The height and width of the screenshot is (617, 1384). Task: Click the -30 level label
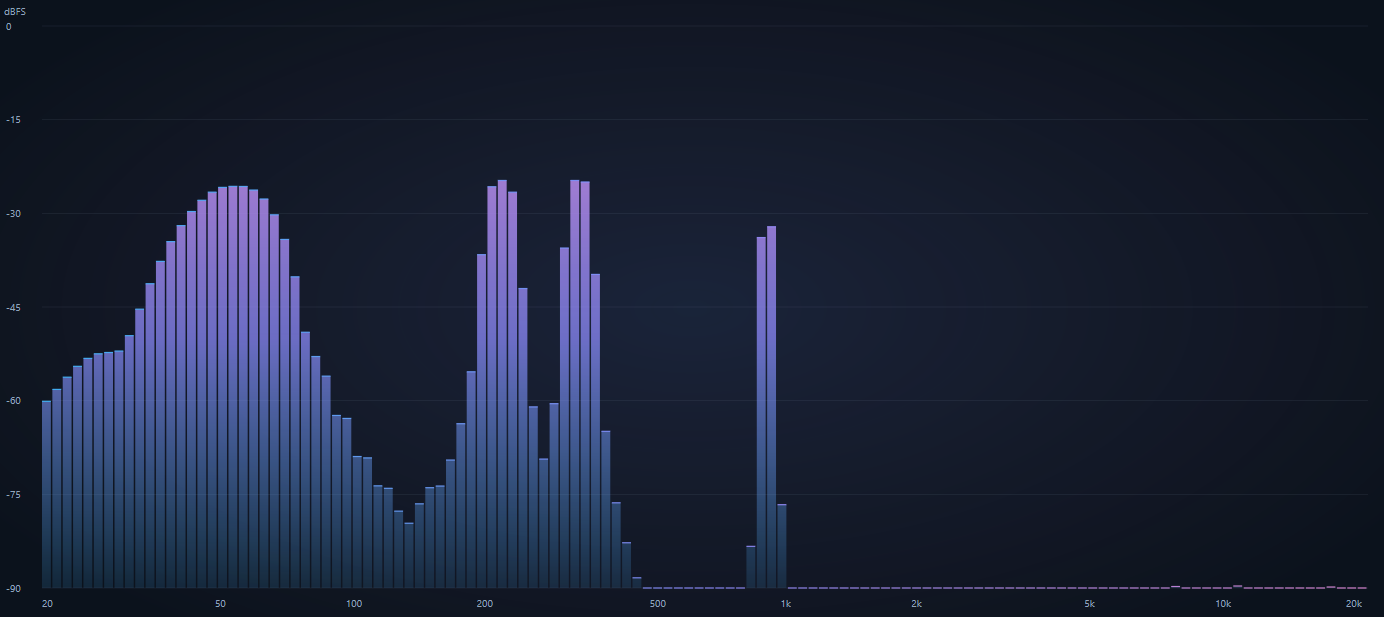pos(13,214)
